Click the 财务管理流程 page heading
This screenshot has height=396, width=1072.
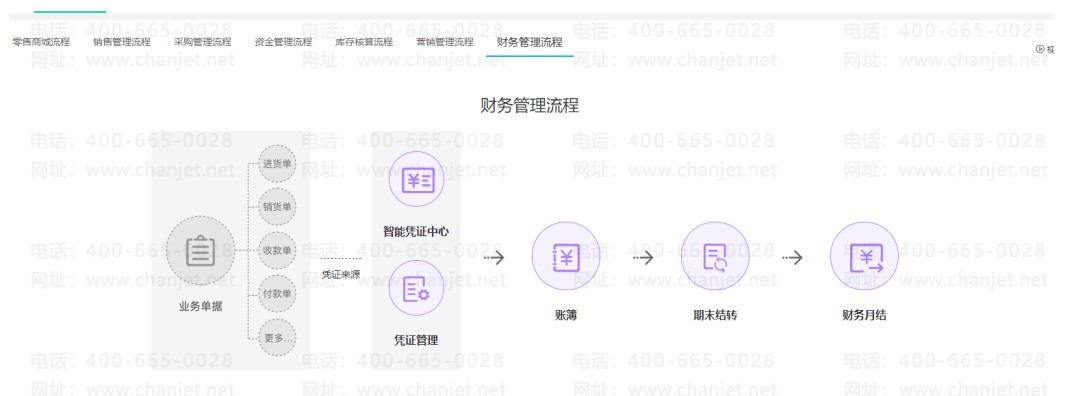(x=530, y=105)
